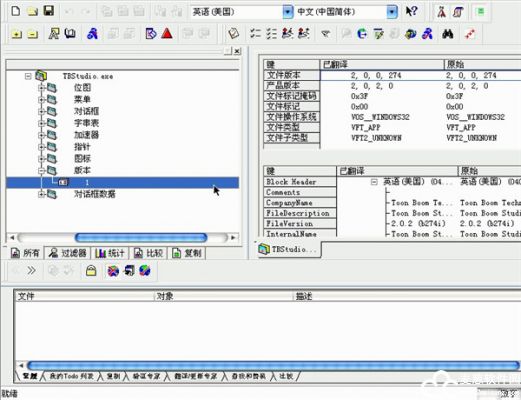Click the context help cursor icon
This screenshot has width=521, height=400.
(x=411, y=12)
